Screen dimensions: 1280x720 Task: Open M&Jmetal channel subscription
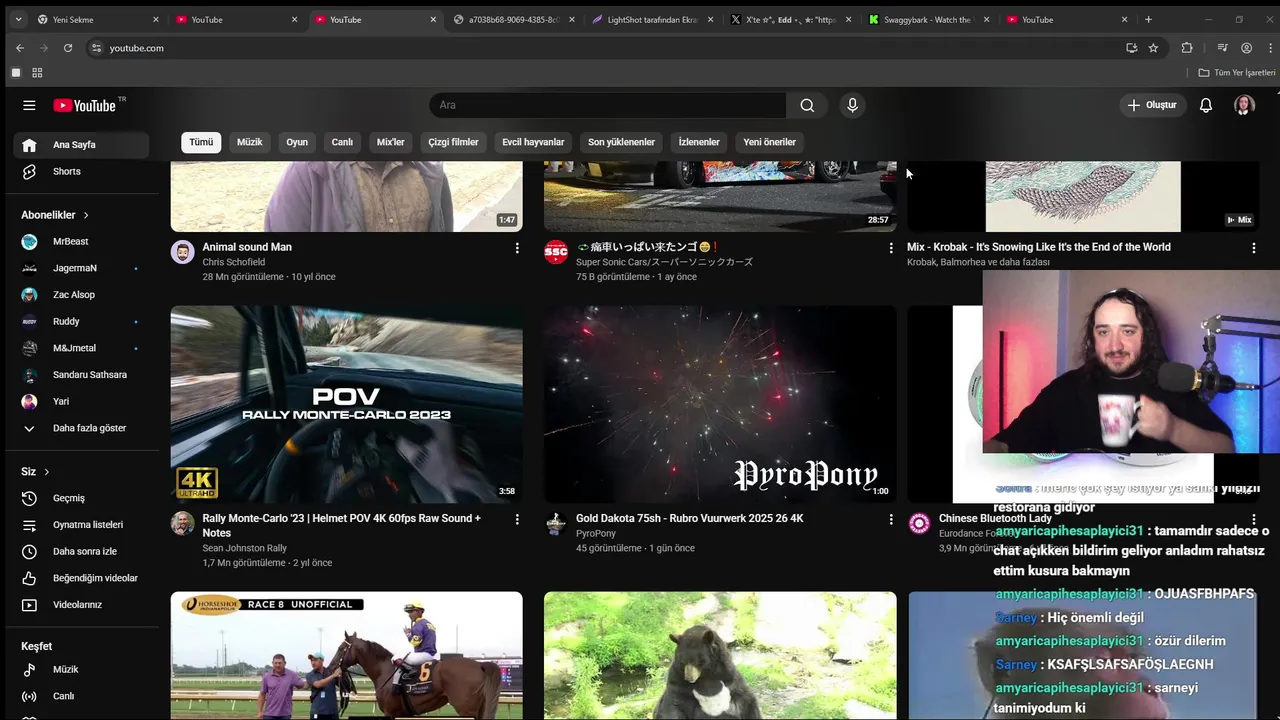[81, 348]
